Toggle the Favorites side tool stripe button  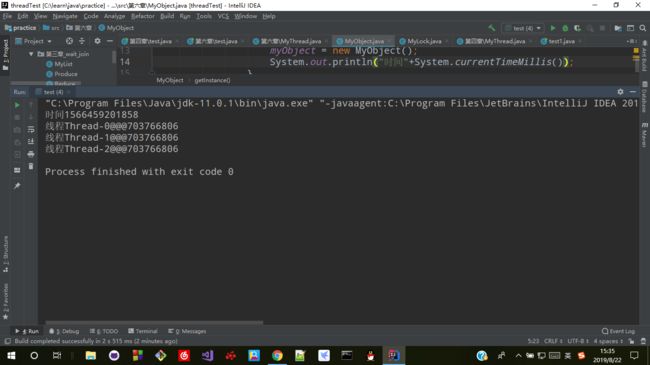5,301
